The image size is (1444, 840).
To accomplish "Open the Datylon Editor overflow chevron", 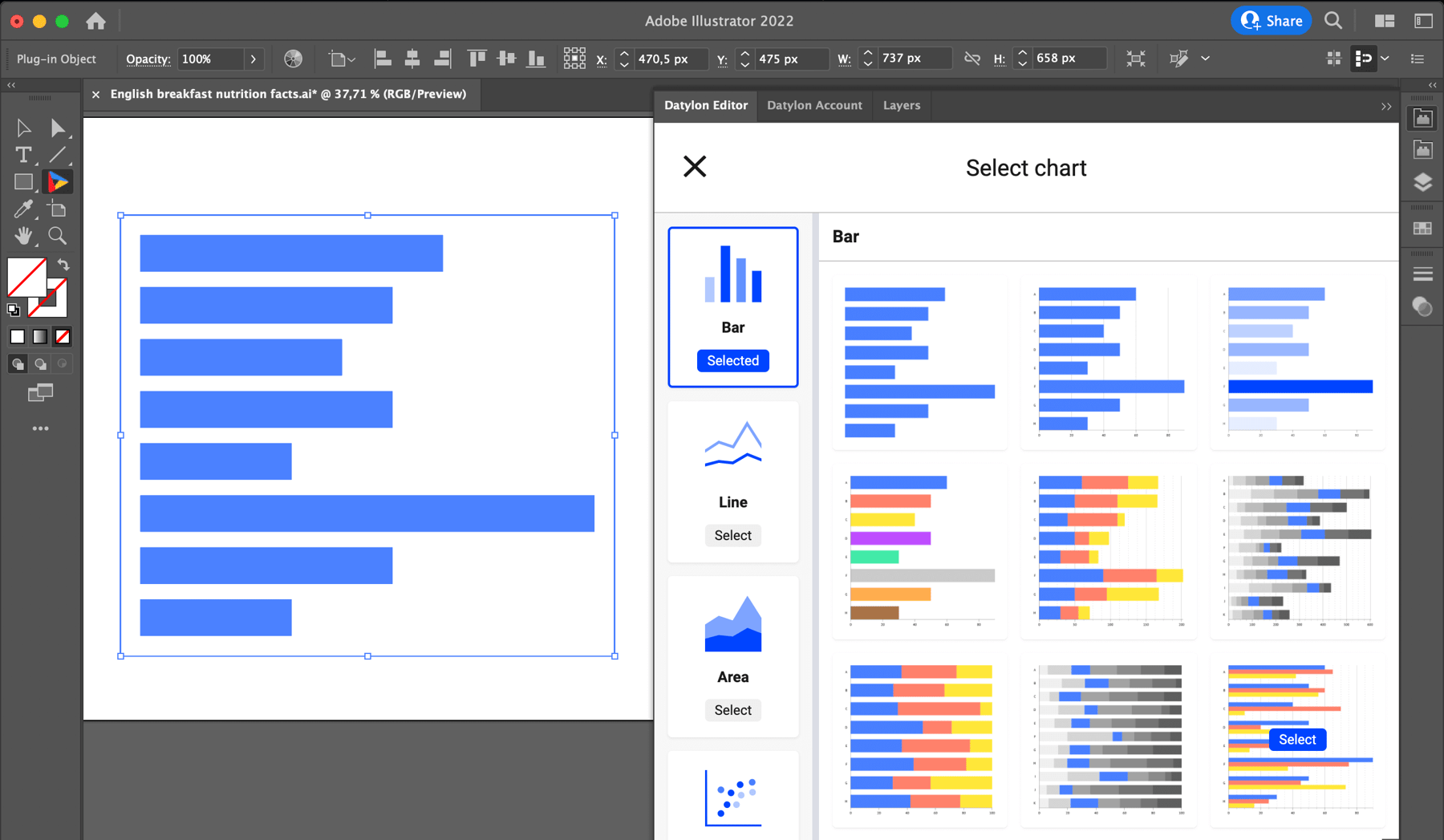I will [x=1386, y=105].
